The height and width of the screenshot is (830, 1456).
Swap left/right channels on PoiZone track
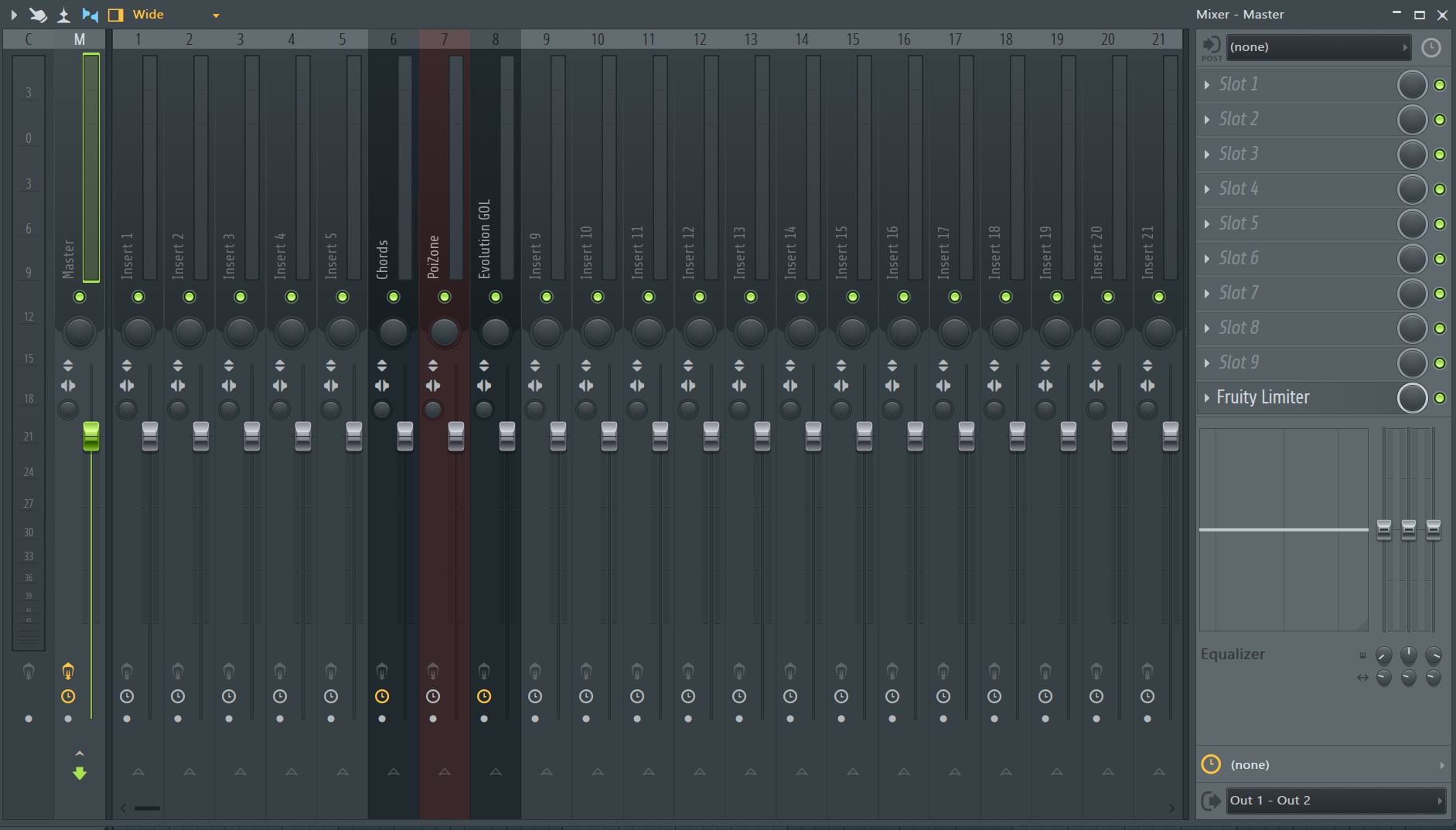[x=433, y=386]
